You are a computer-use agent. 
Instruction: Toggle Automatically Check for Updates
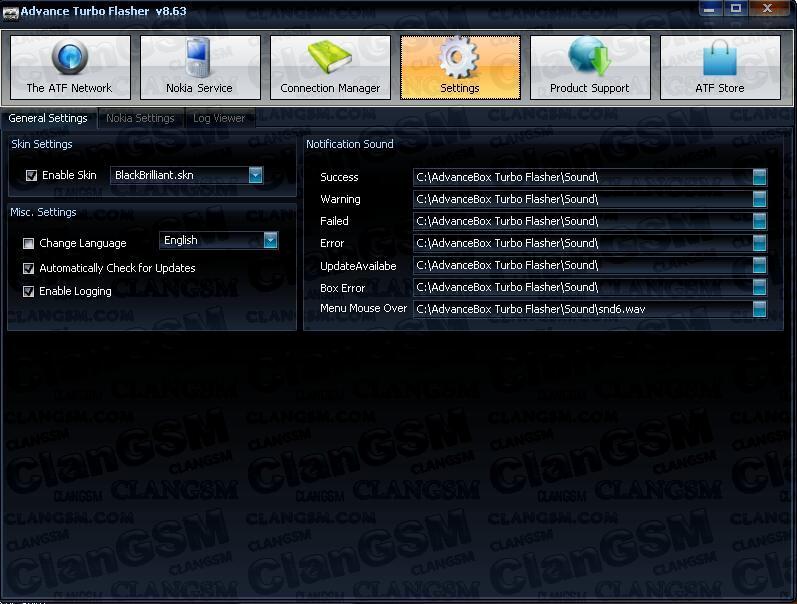[28, 268]
